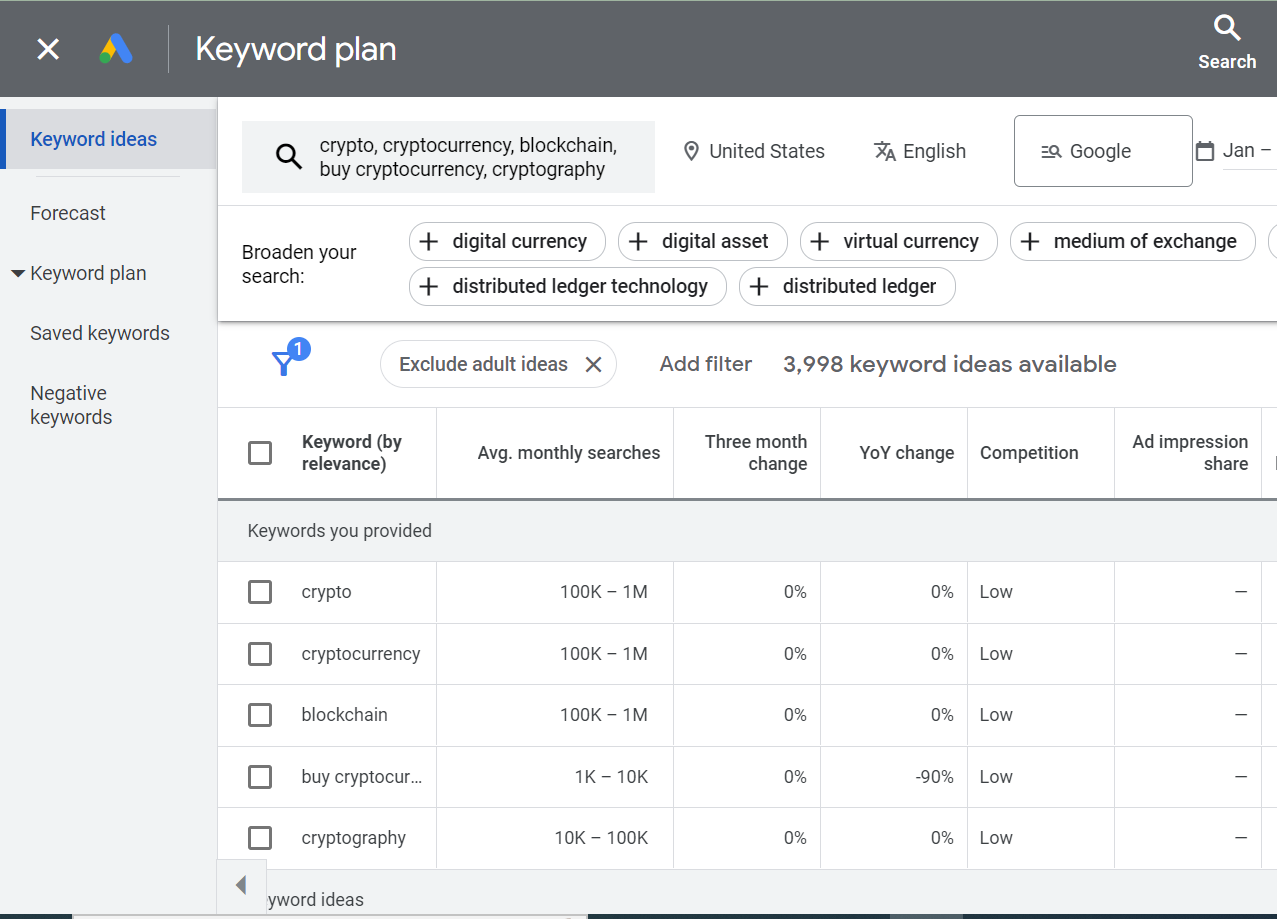Open search using the magnifier icon top right

(1226, 29)
